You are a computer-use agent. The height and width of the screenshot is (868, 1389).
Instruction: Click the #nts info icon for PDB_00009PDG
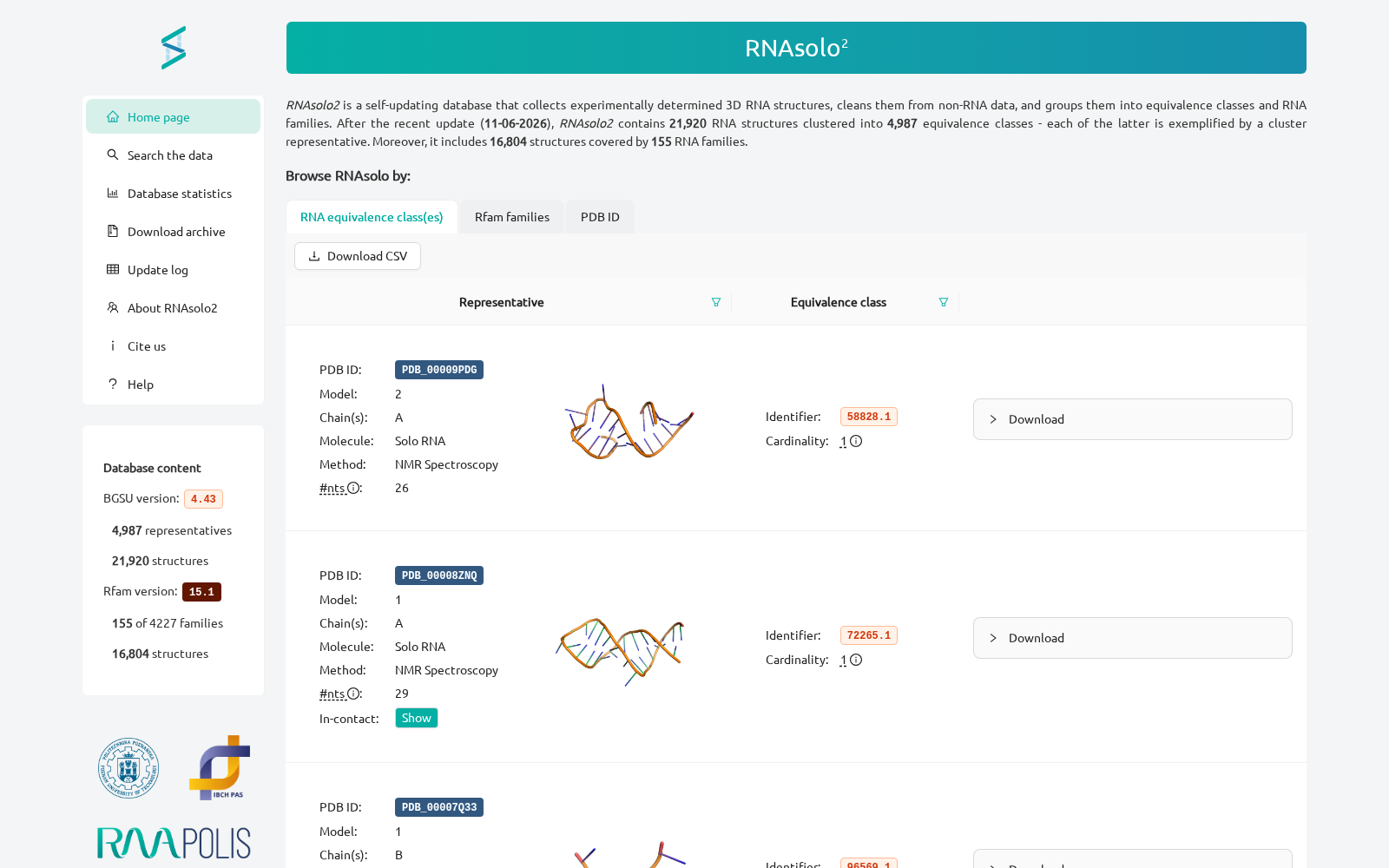point(353,488)
